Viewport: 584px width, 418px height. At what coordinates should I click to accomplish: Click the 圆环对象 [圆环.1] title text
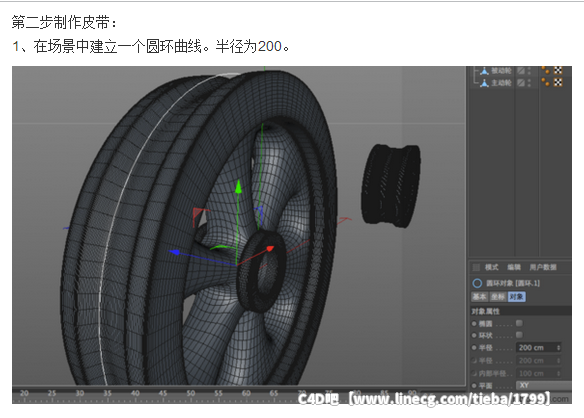(x=513, y=283)
